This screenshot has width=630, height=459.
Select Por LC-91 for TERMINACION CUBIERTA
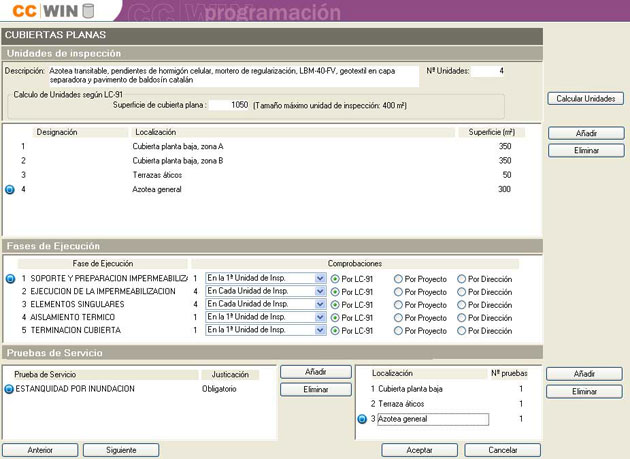point(335,330)
